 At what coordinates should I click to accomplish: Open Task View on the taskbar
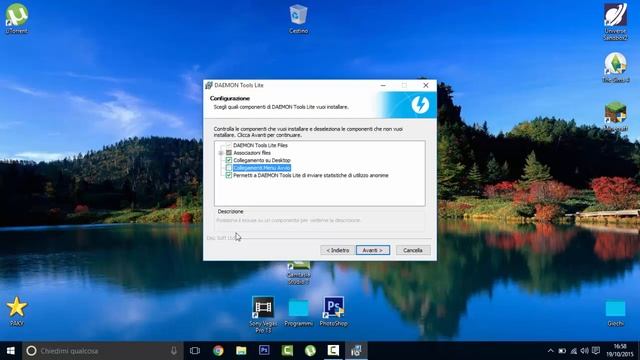195,351
